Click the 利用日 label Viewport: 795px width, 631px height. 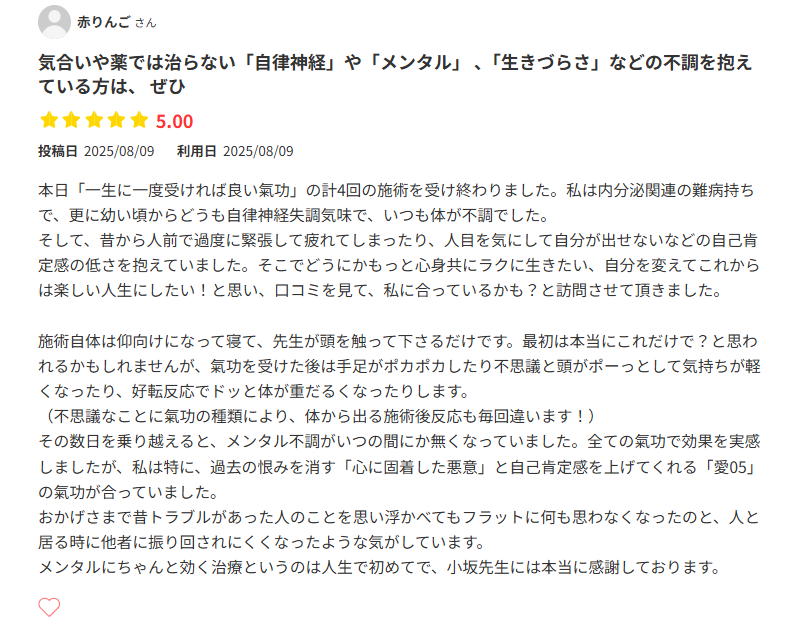(197, 151)
